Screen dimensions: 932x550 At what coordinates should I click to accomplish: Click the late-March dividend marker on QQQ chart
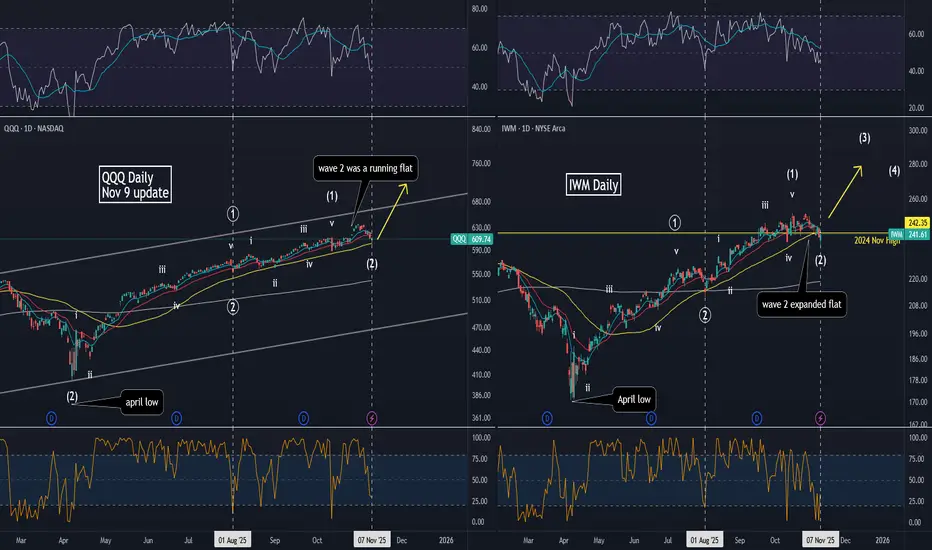[x=52, y=419]
